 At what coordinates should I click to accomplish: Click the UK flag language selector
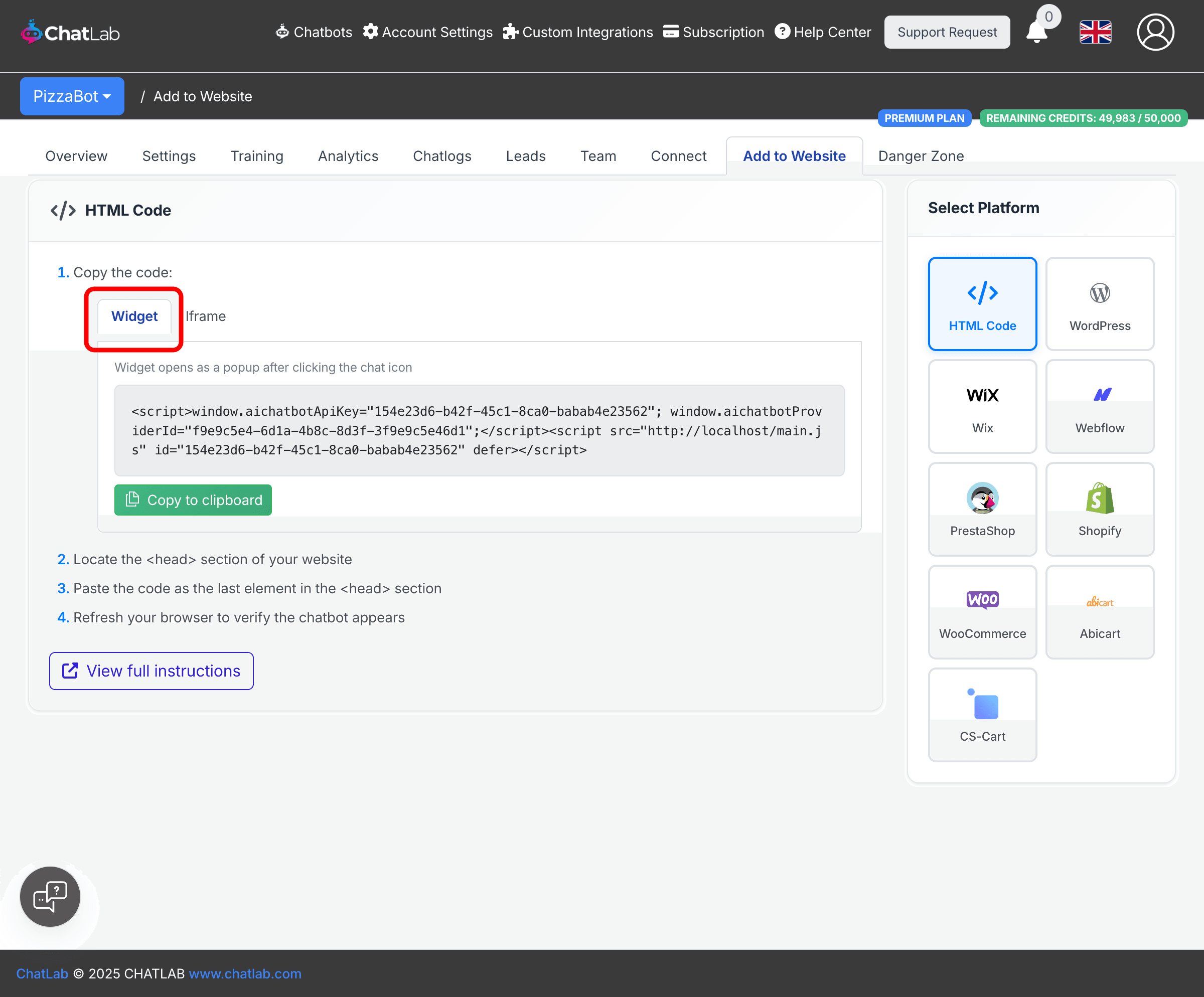tap(1095, 32)
